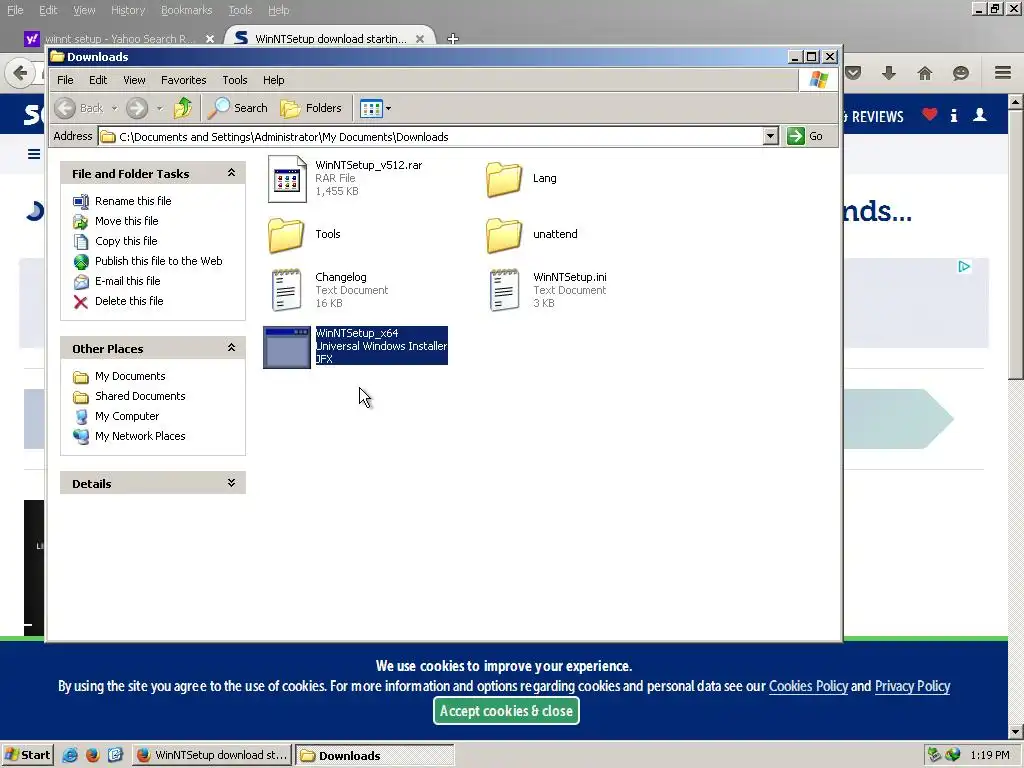Expand the Address bar dropdown
Screen dimensions: 1024x768
pyautogui.click(x=771, y=136)
